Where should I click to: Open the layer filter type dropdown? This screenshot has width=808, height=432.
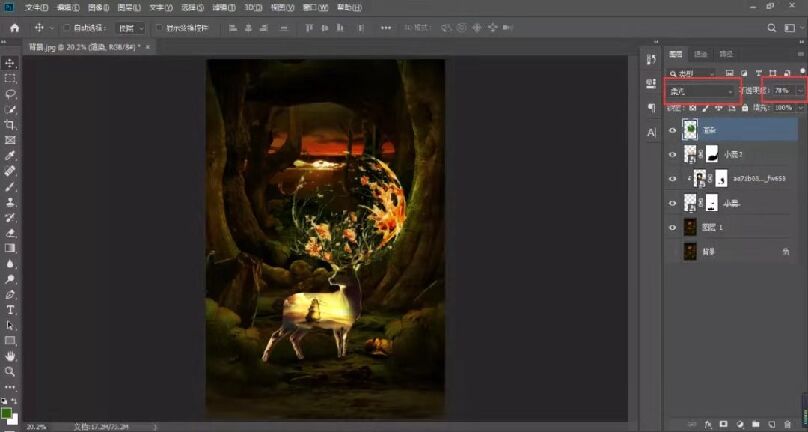[x=692, y=74]
